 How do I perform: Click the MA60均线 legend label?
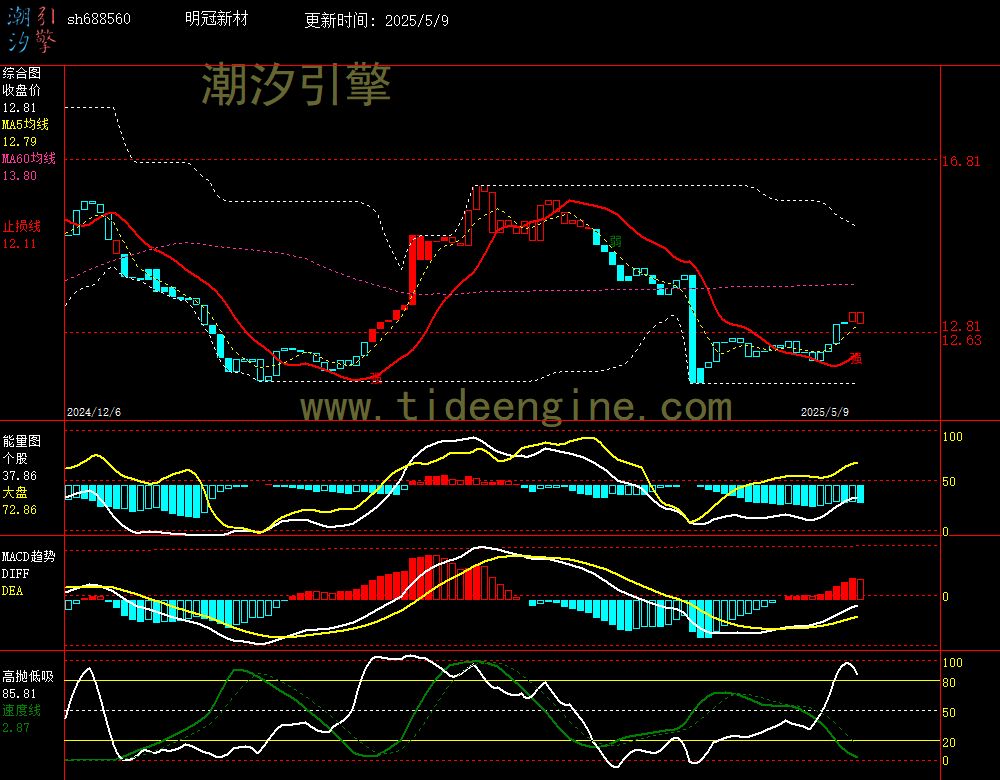[x=29, y=158]
